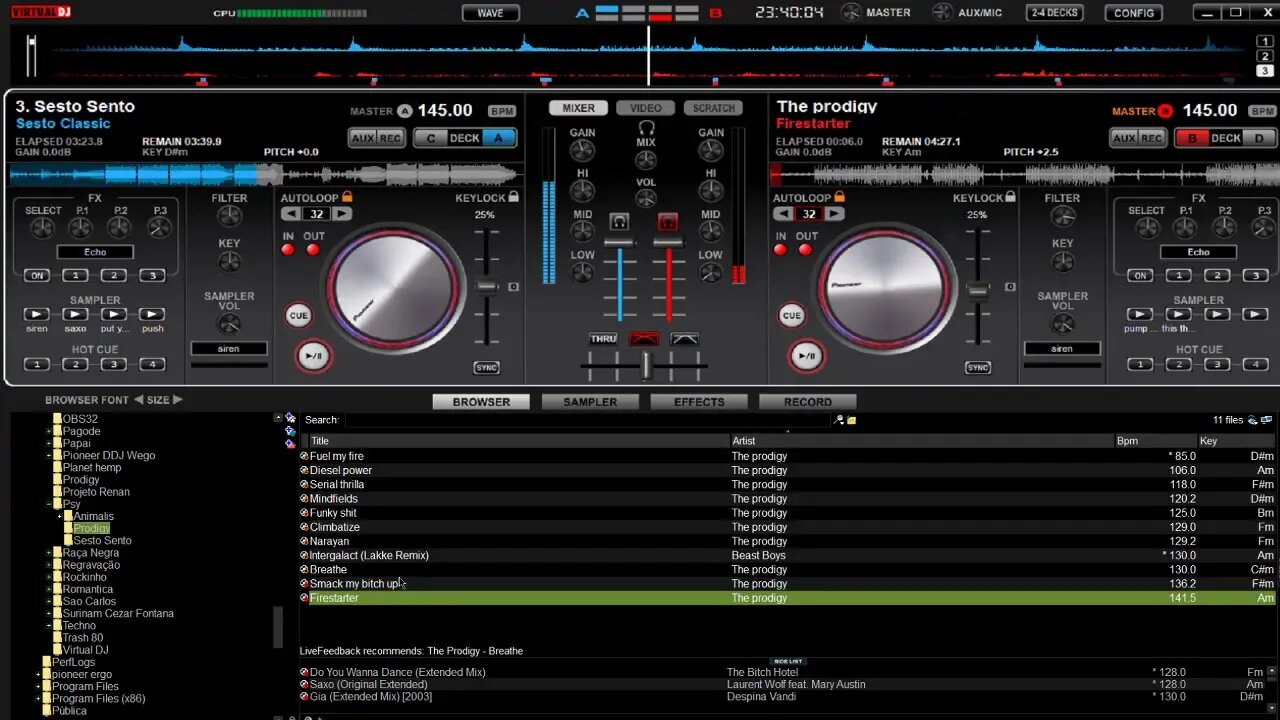Click left deck SAMPLER VOL knob
Viewport: 1280px width, 720px height.
[x=229, y=323]
